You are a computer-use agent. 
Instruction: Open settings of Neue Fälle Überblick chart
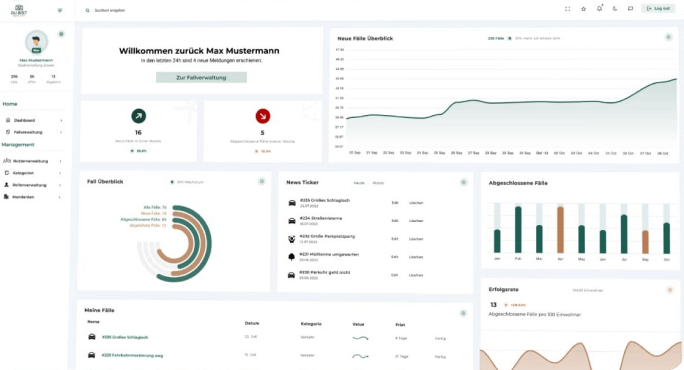[668, 37]
